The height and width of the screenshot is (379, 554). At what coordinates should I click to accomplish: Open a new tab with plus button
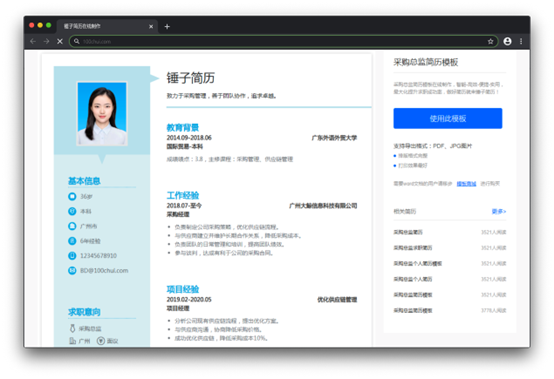167,26
